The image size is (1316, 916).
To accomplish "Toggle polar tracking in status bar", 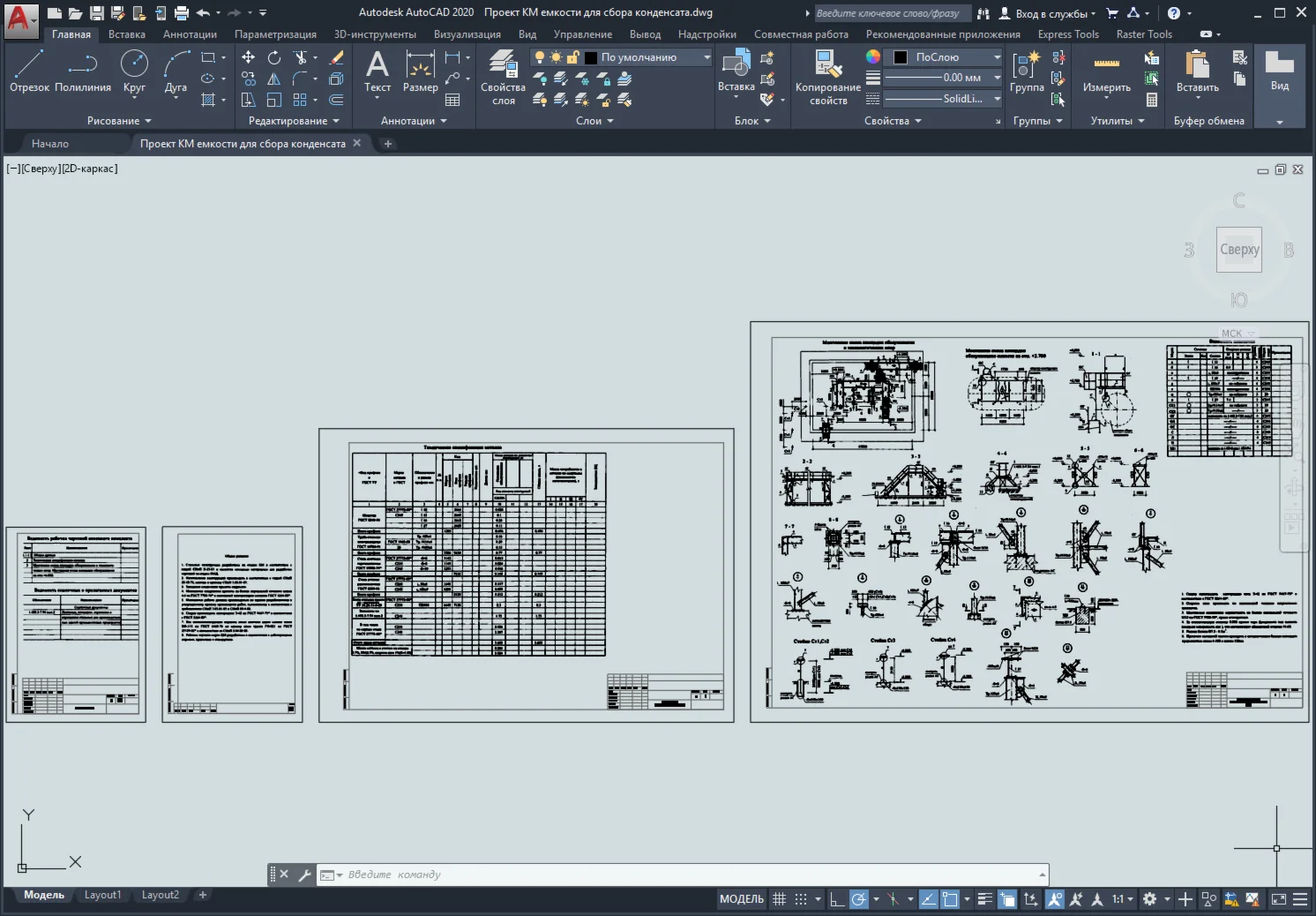I will pyautogui.click(x=858, y=899).
